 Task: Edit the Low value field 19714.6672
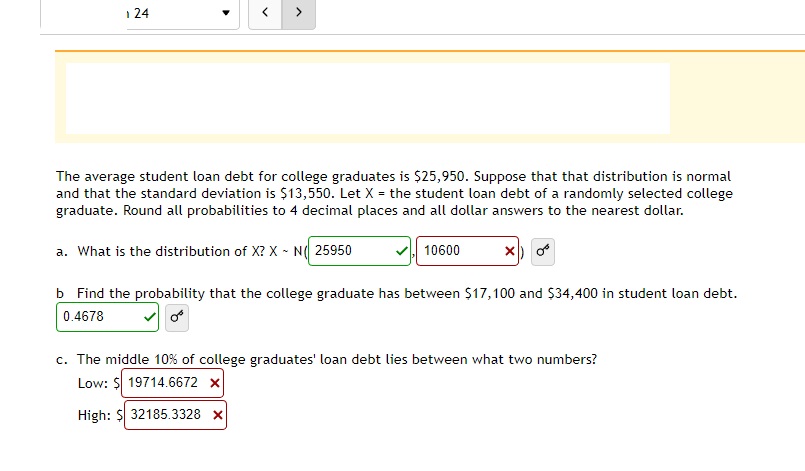coord(172,383)
